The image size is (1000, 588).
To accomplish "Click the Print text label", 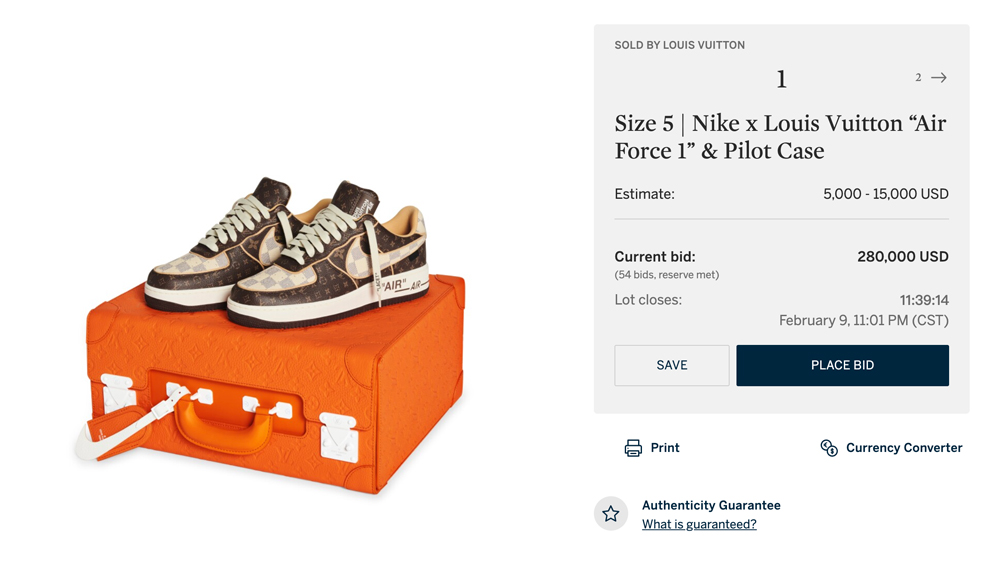I will coord(665,448).
